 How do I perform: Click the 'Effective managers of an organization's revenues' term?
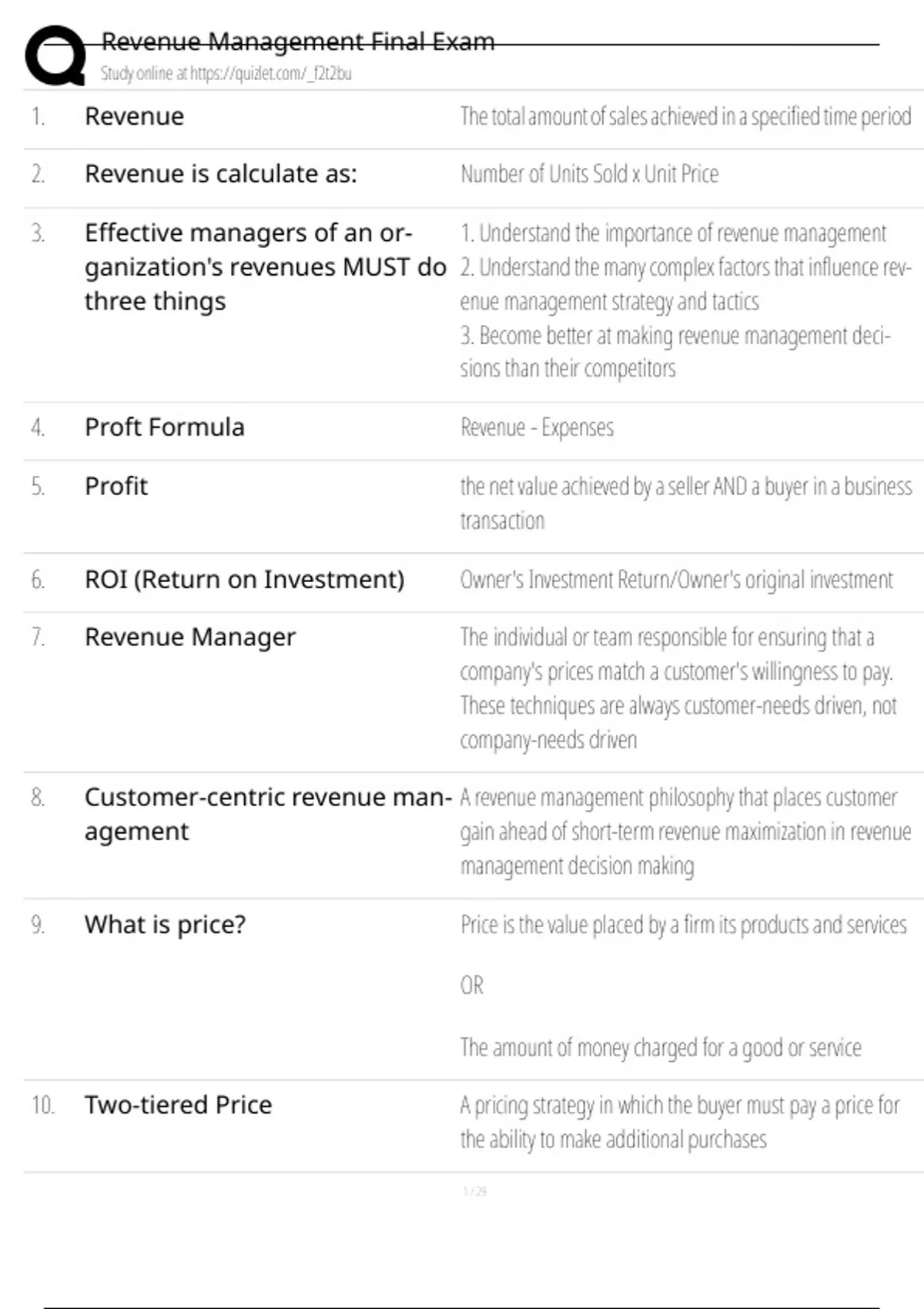(x=266, y=266)
